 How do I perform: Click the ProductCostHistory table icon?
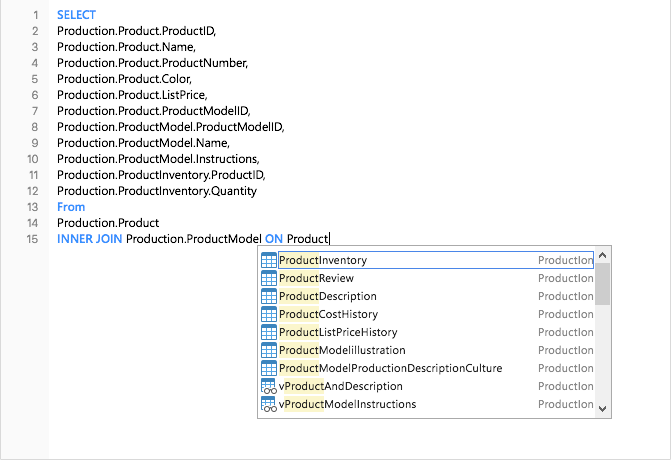coord(268,314)
